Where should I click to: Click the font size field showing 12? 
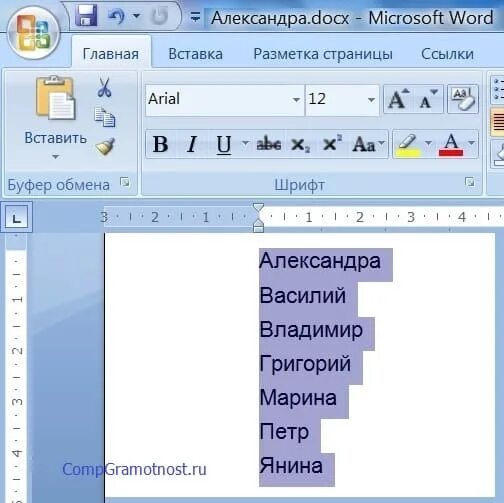coord(335,99)
